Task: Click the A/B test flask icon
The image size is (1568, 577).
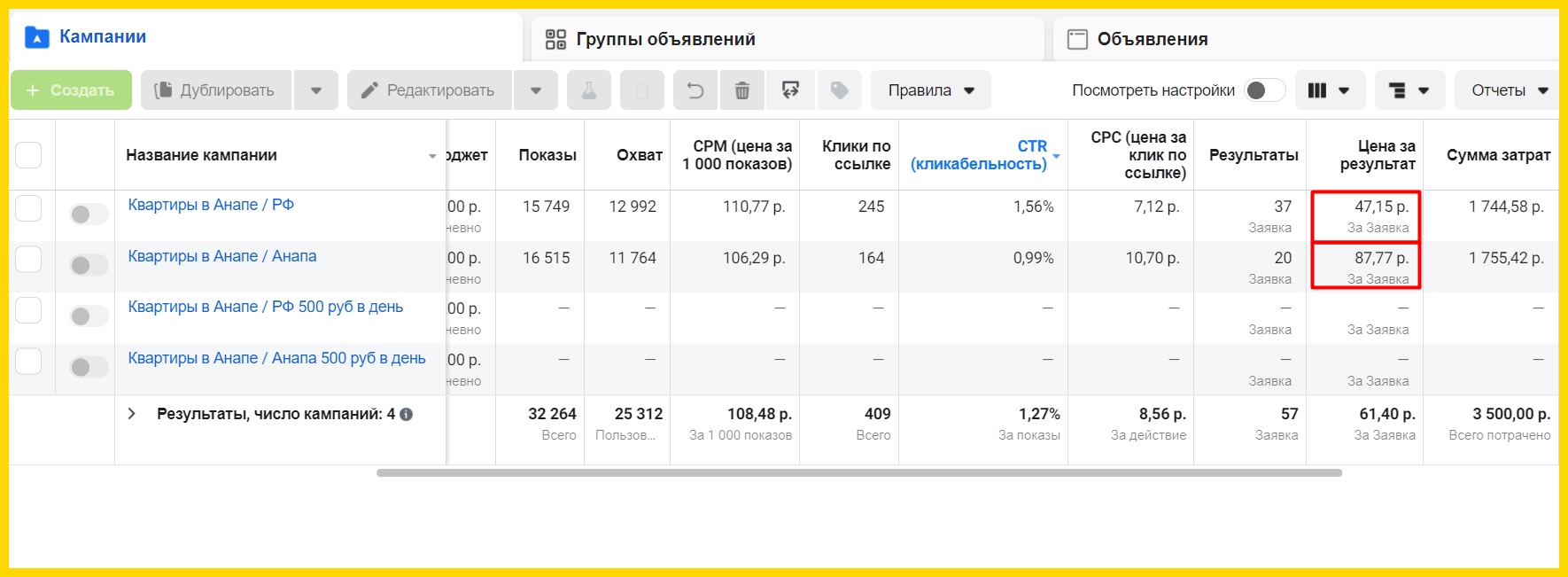Action: 588,90
